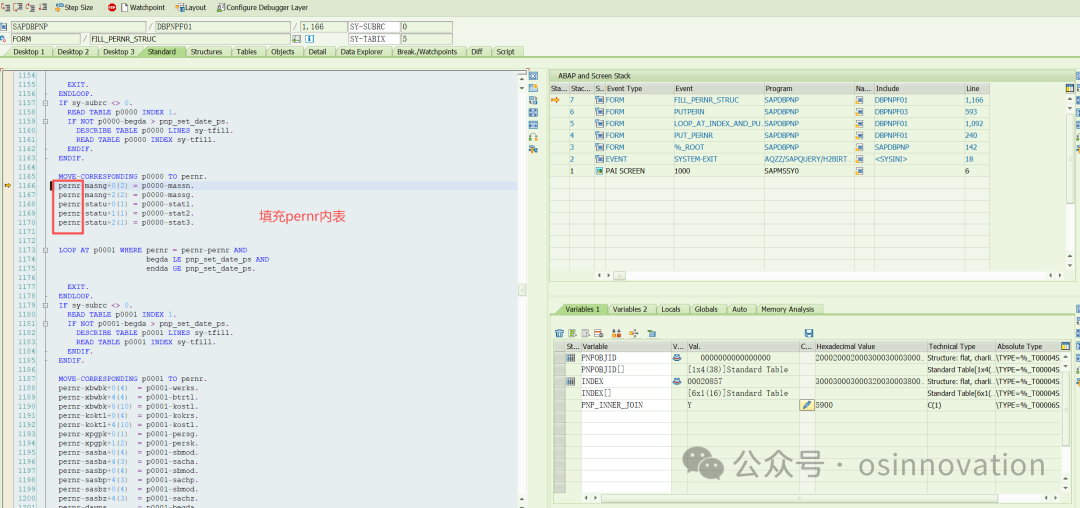The image size is (1080, 508).
Task: Click the SY-SUBRC value field
Action: click(x=426, y=27)
